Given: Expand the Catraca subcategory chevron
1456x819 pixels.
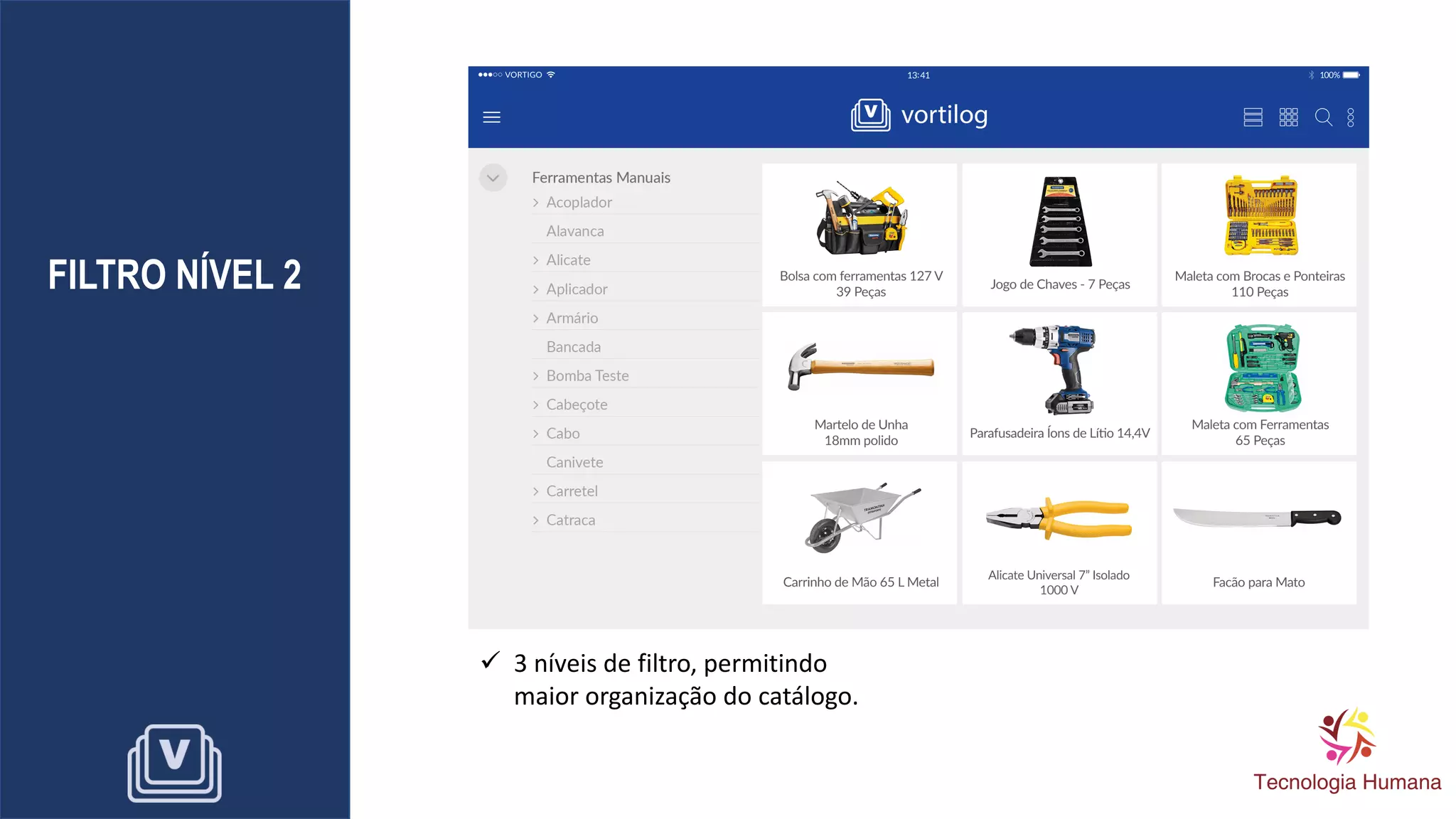Looking at the screenshot, I should [535, 520].
